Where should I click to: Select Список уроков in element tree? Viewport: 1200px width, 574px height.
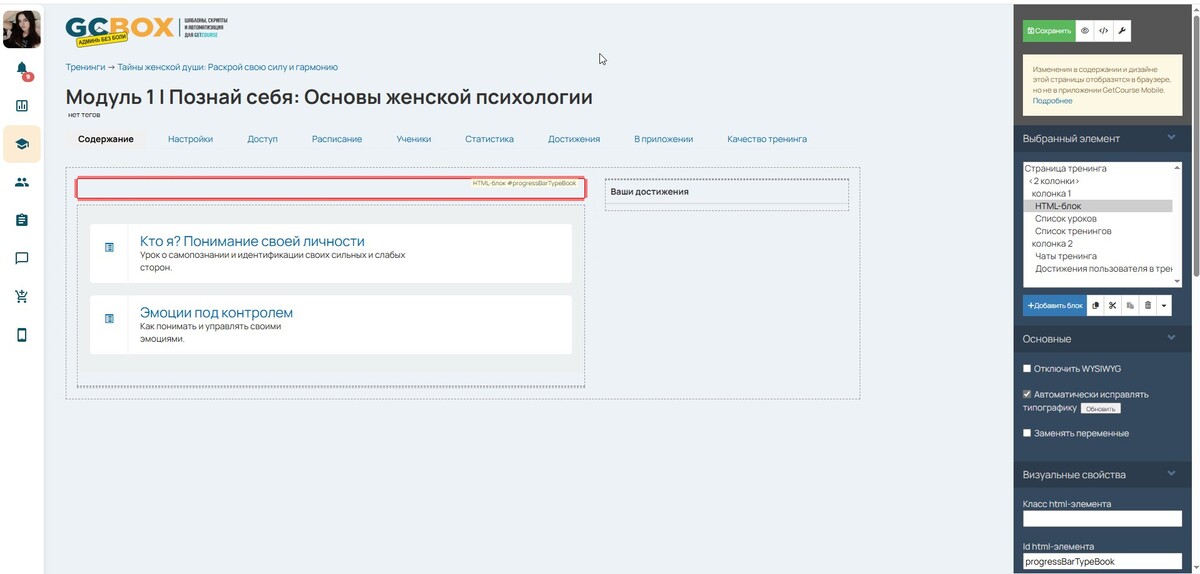point(1066,218)
